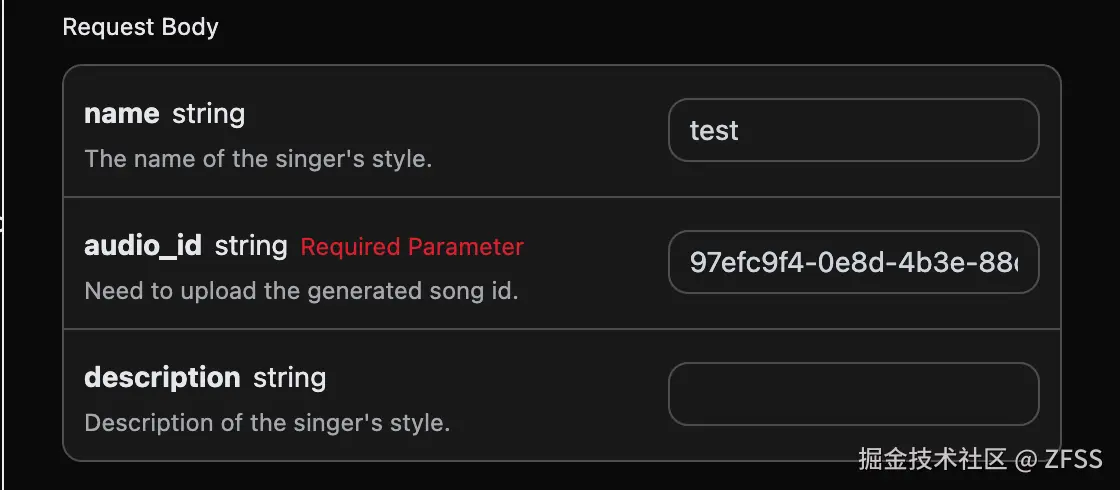
Task: Click the divider between name and audio_id rows
Action: click(561, 197)
